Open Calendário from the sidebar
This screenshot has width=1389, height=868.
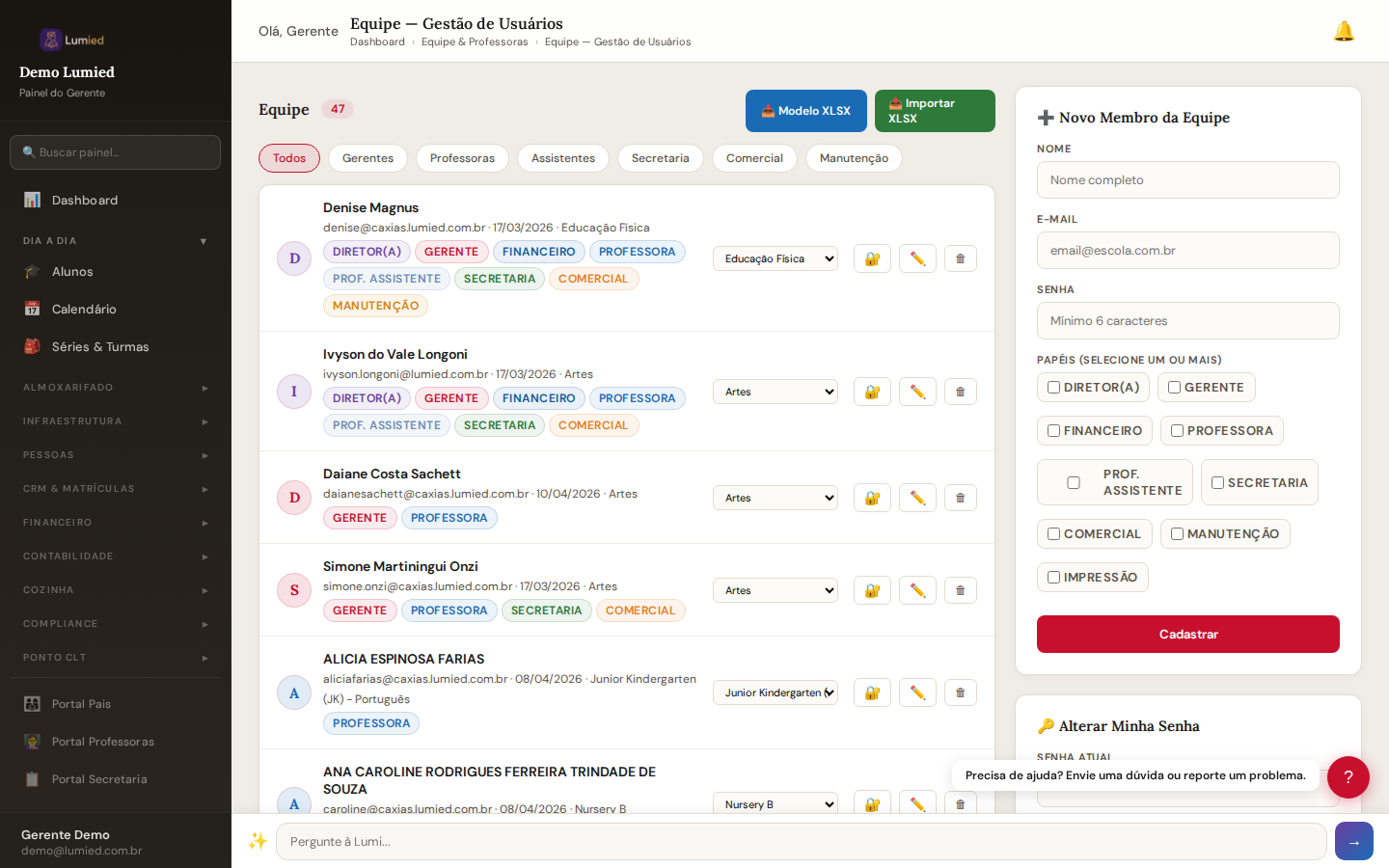pyautogui.click(x=84, y=310)
